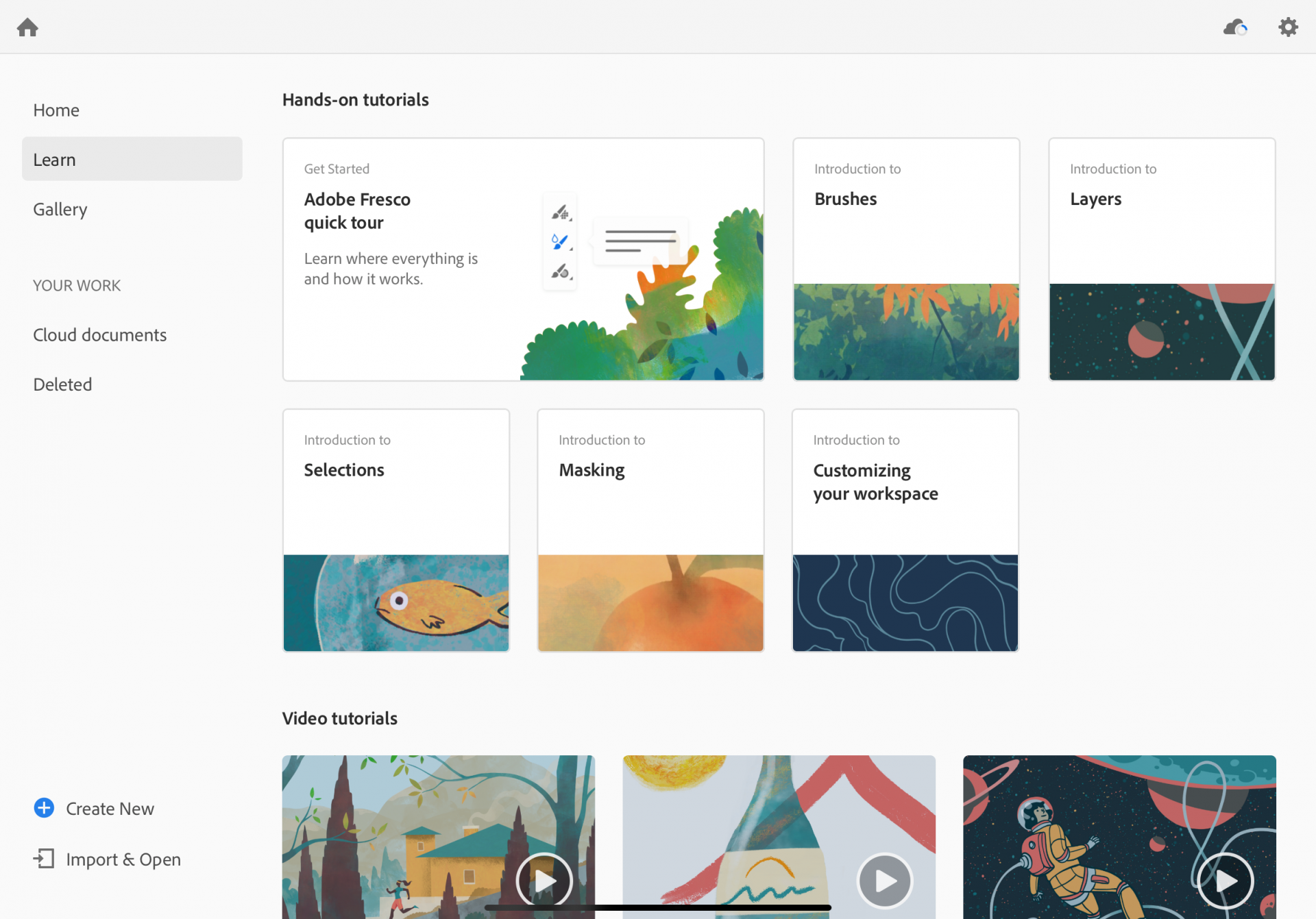1316x919 pixels.
Task: Open Introduction to Masking tutorial
Action: pyautogui.click(x=650, y=530)
